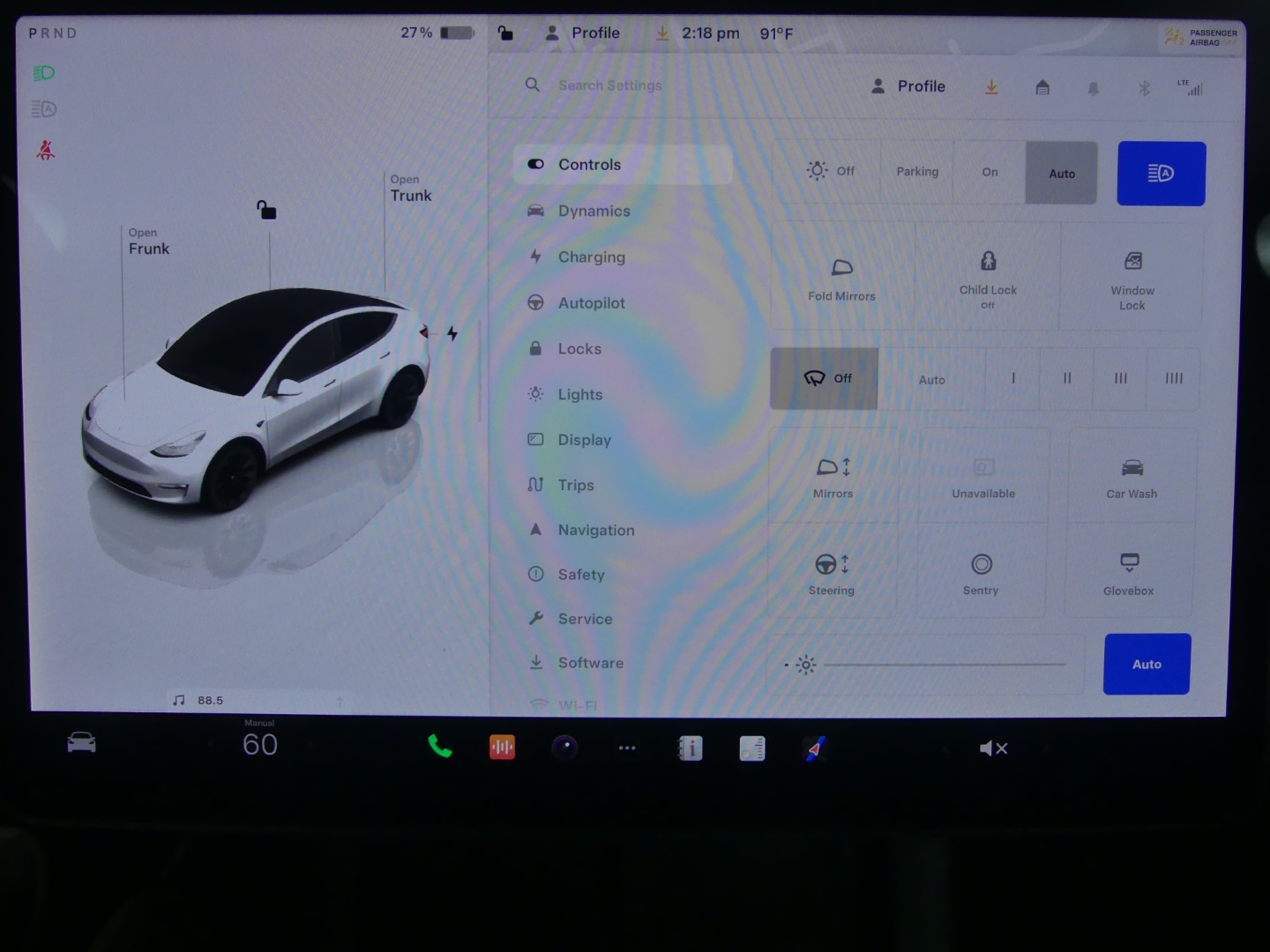
Task: Open the Display menu
Action: pyautogui.click(x=569, y=439)
